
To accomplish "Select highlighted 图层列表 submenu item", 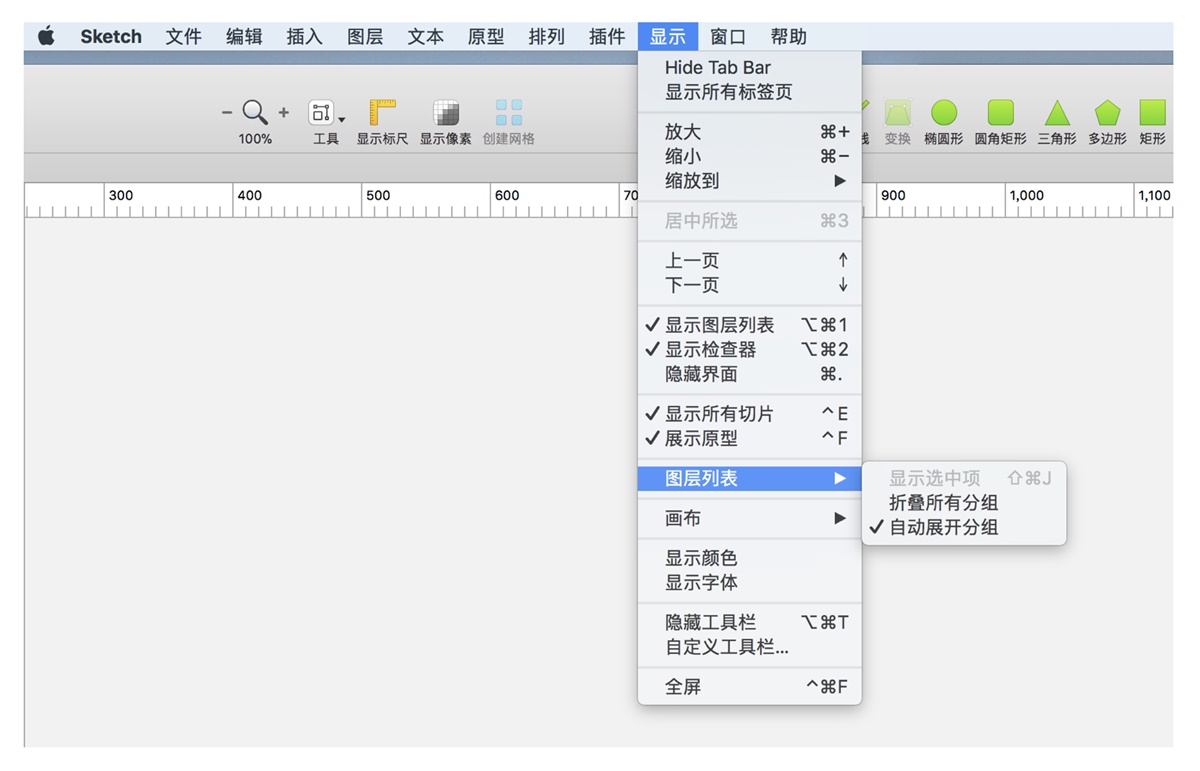I will point(749,479).
